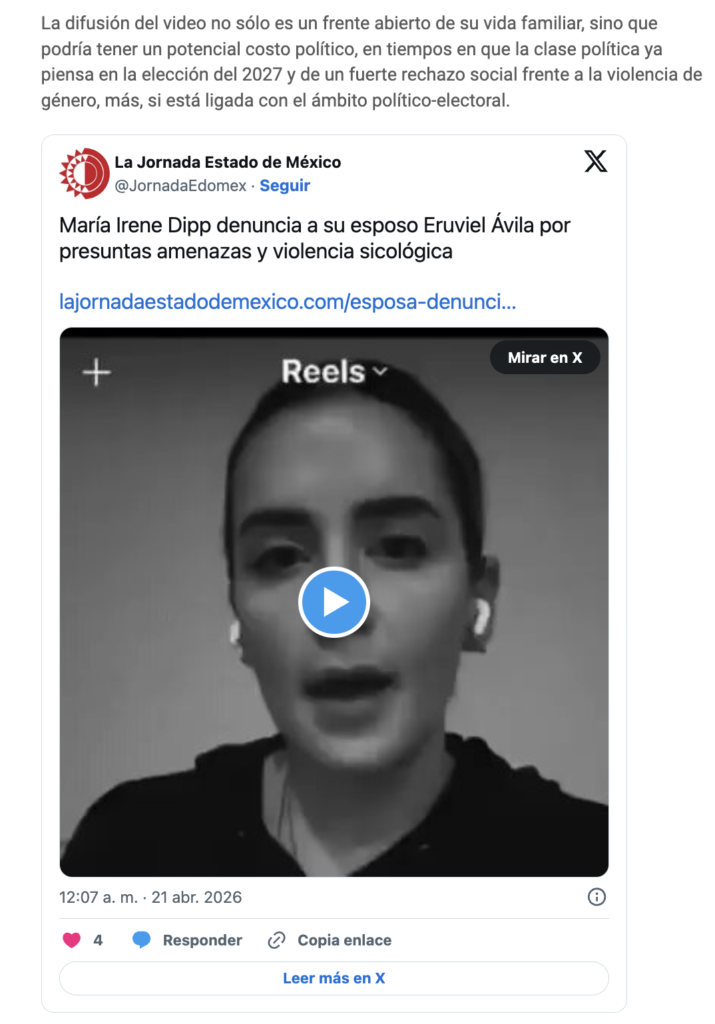
Task: Expand the Reels dropdown chevron
Action: point(380,372)
